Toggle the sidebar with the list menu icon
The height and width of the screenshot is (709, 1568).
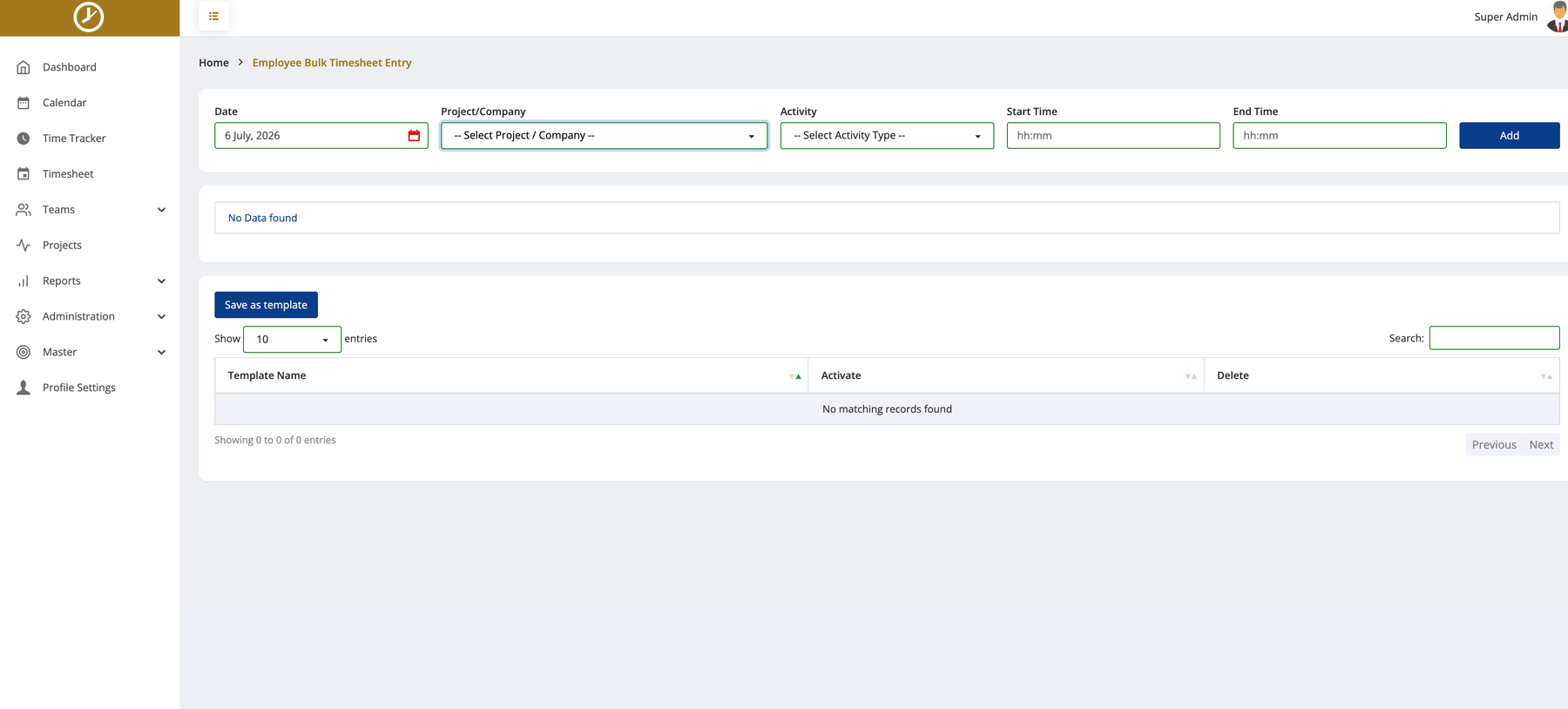213,16
